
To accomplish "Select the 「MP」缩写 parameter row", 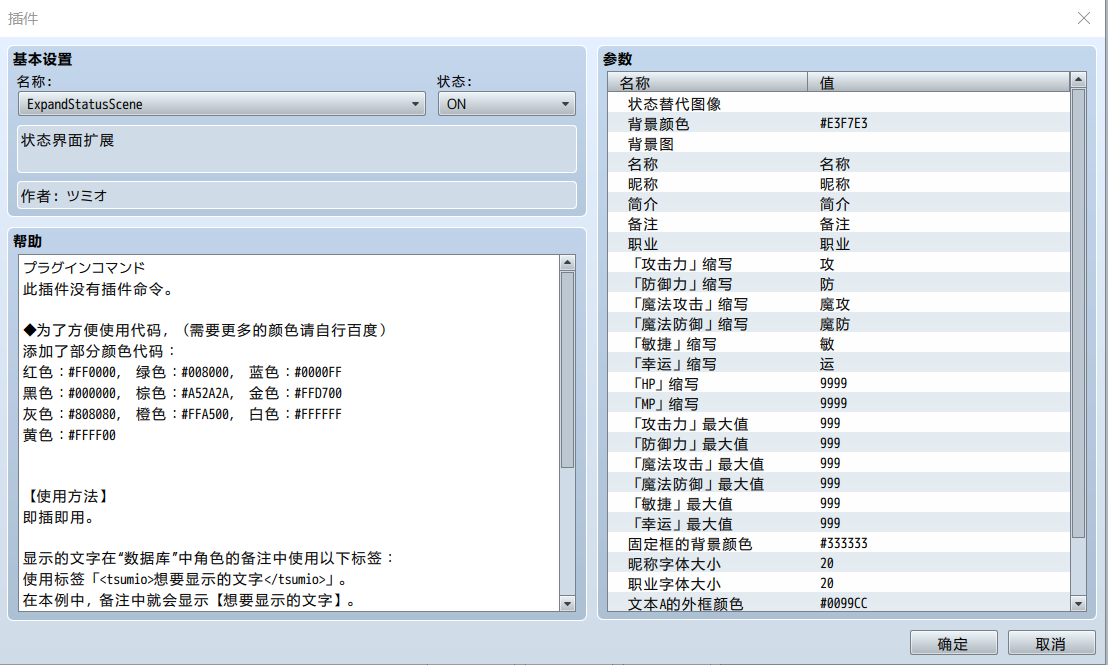I will coord(839,404).
